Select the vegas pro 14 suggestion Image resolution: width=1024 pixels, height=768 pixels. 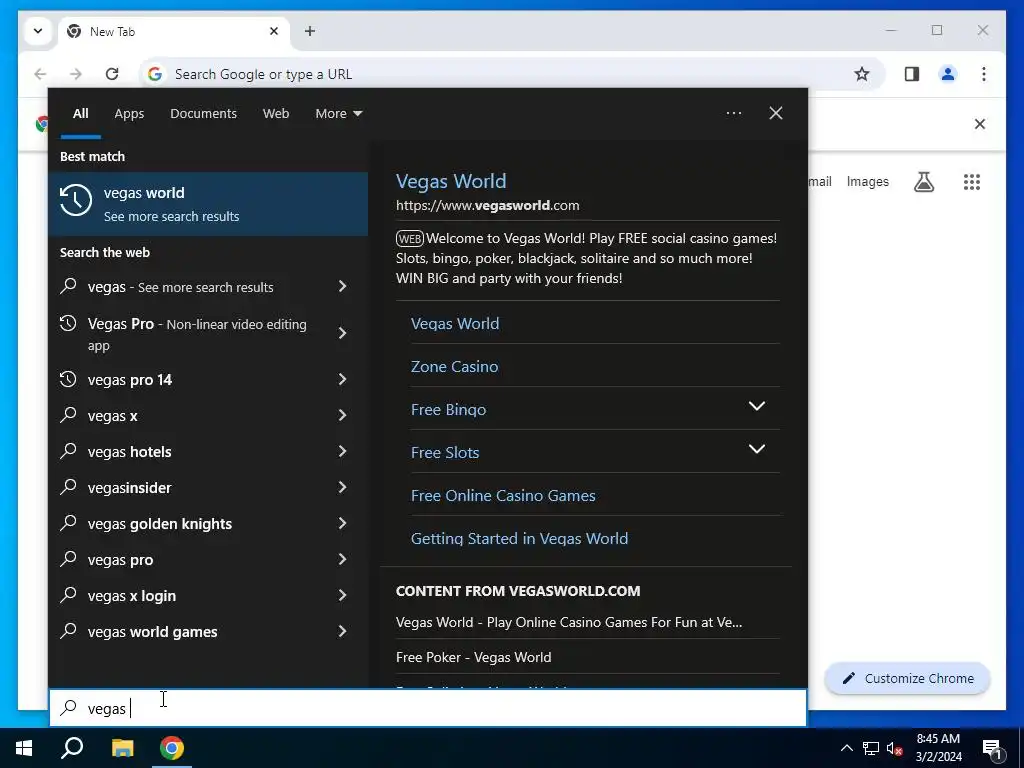(x=129, y=379)
